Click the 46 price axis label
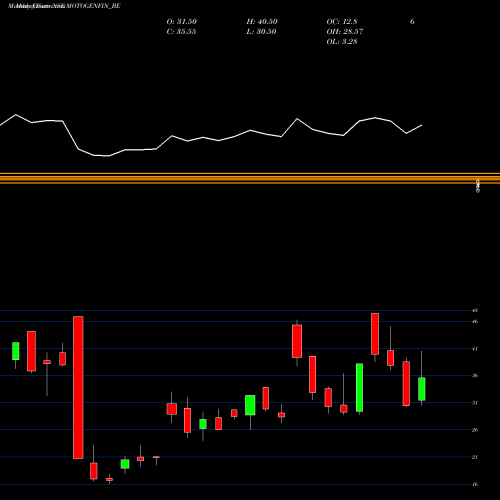 [475, 321]
